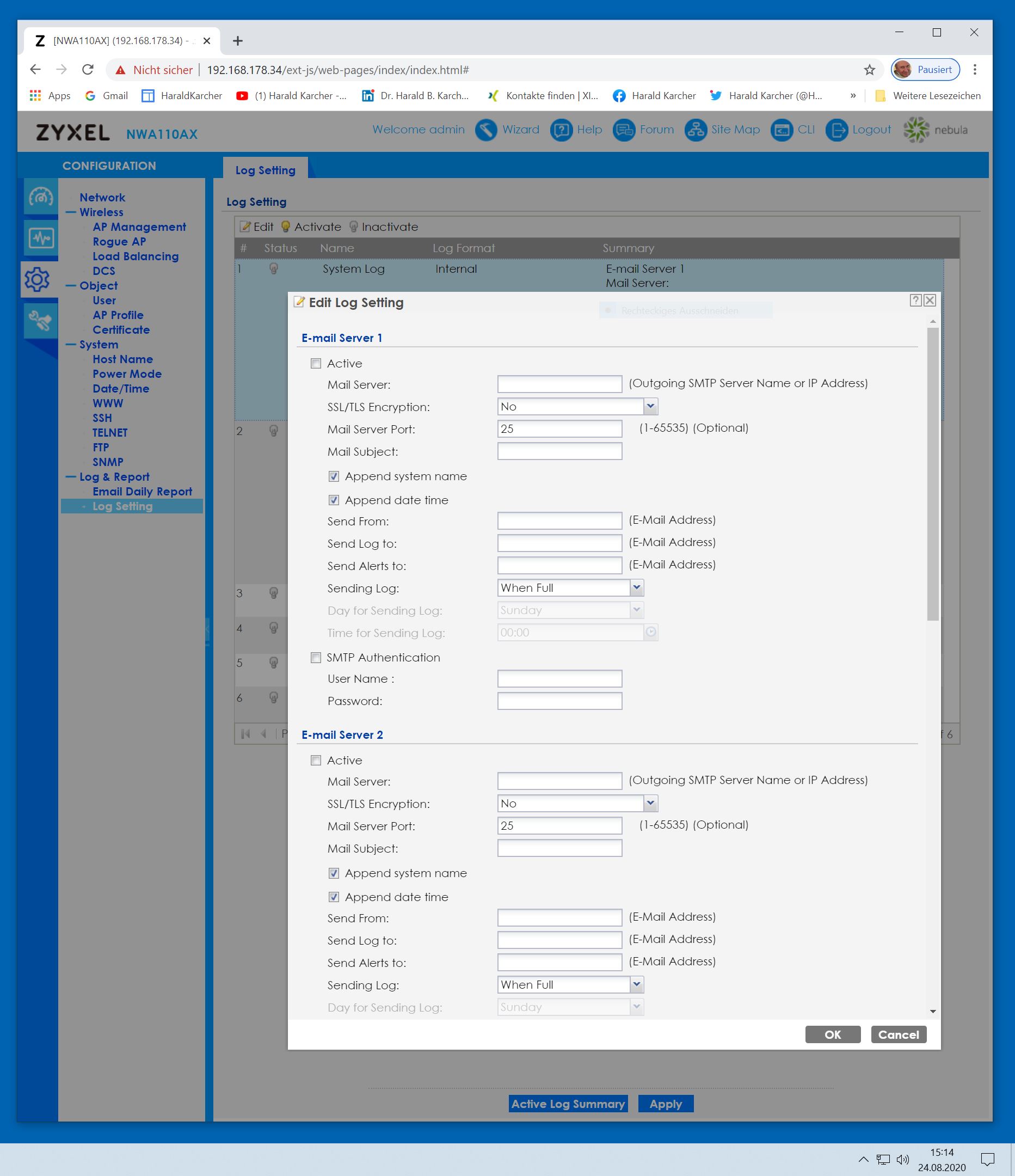The image size is (1015, 1176).
Task: Open SSL/TLS Encryption dropdown for Server 2
Action: 650,803
